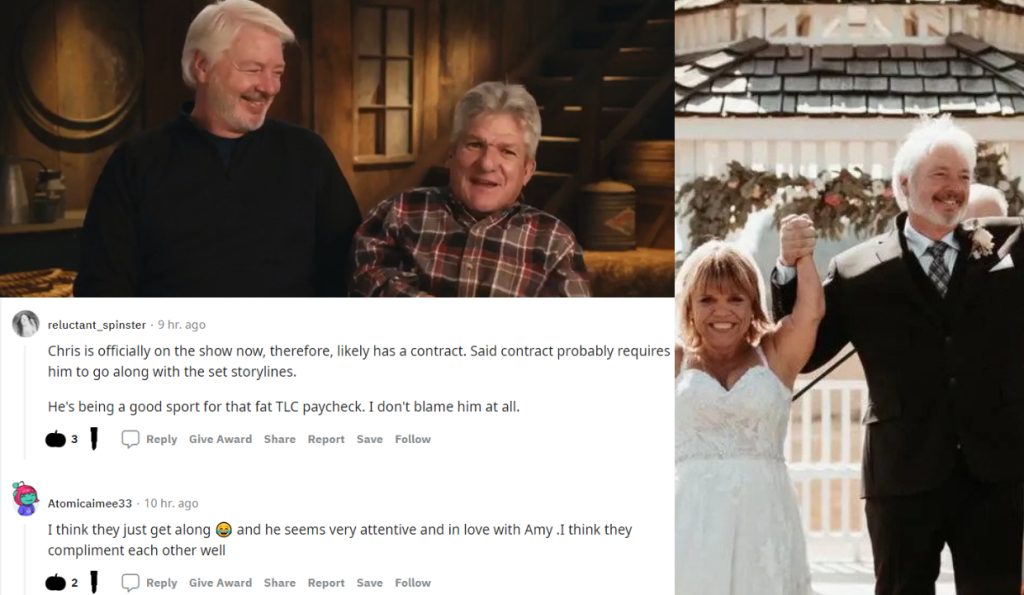Give Award to reluctant_spinster's comment

tap(220, 440)
